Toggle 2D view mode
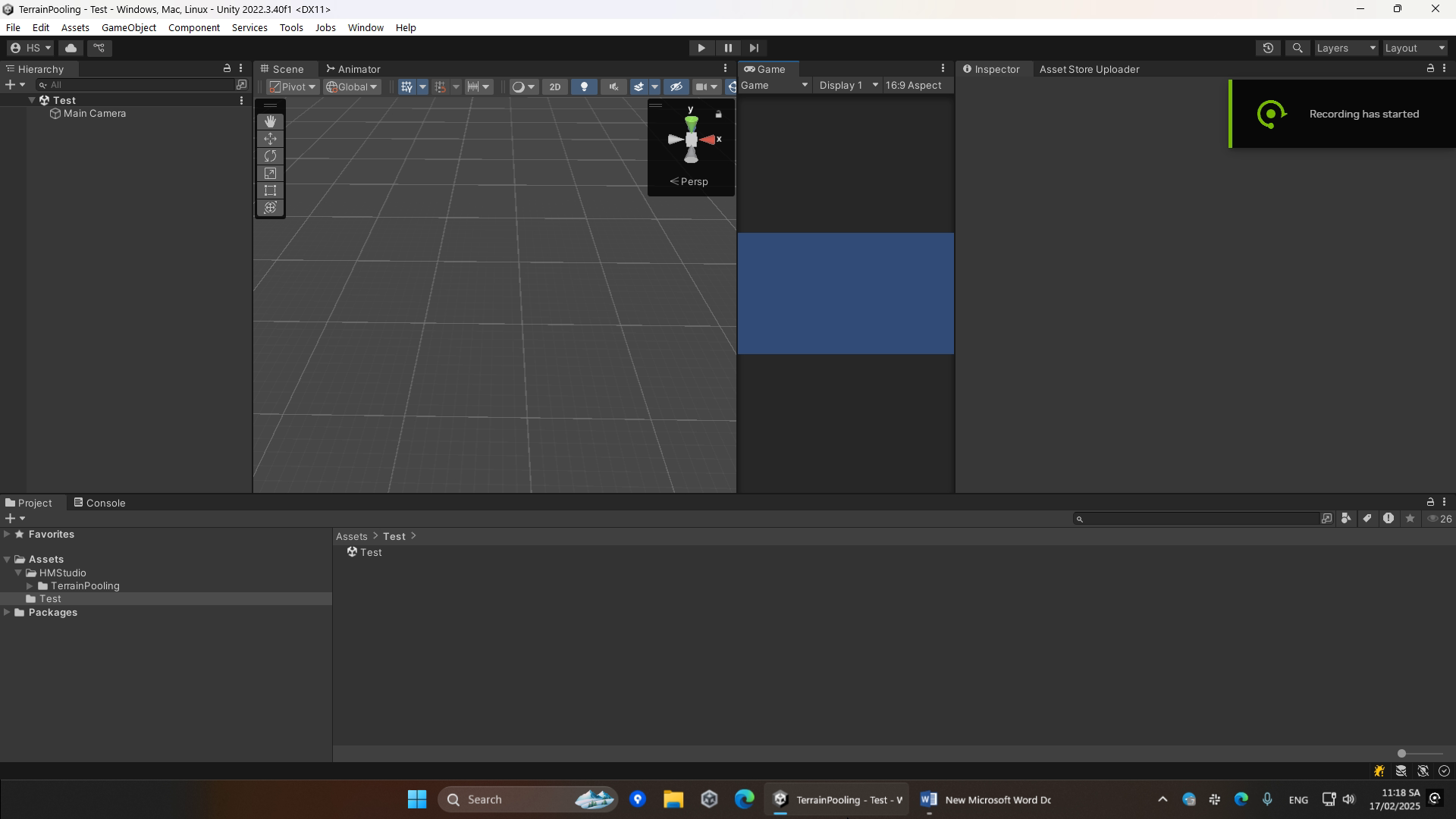The height and width of the screenshot is (819, 1456). pos(554,86)
